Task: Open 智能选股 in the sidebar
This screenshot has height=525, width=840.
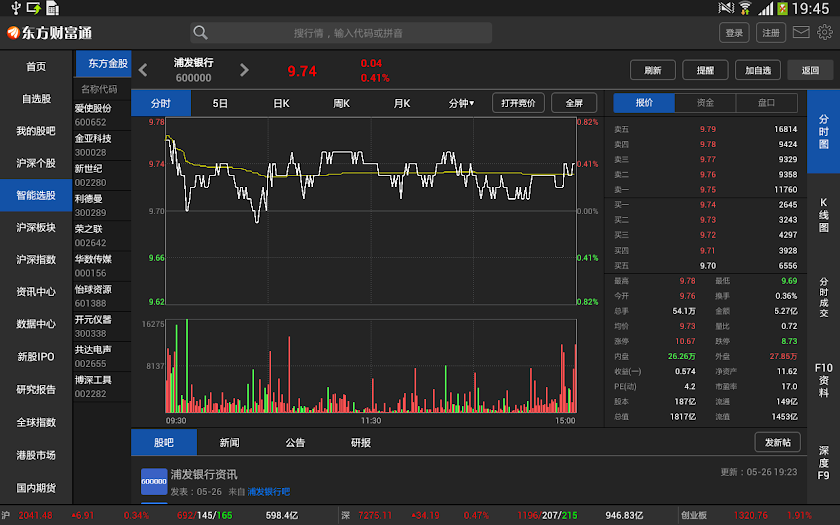Action: [36, 196]
